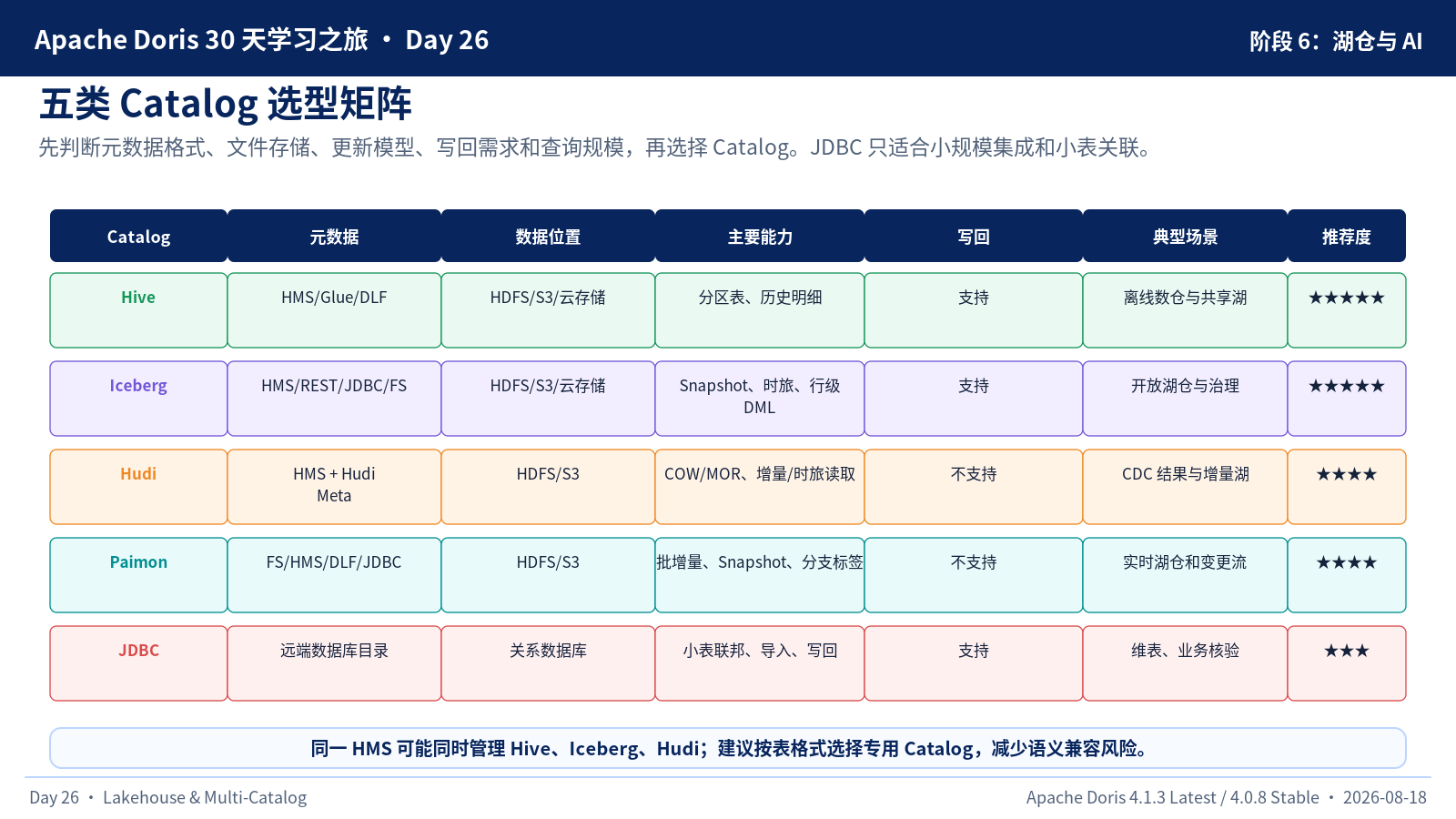Click the Hive row HDFS/S3/云存储 cell
This screenshot has height=819, width=1456.
point(548,310)
